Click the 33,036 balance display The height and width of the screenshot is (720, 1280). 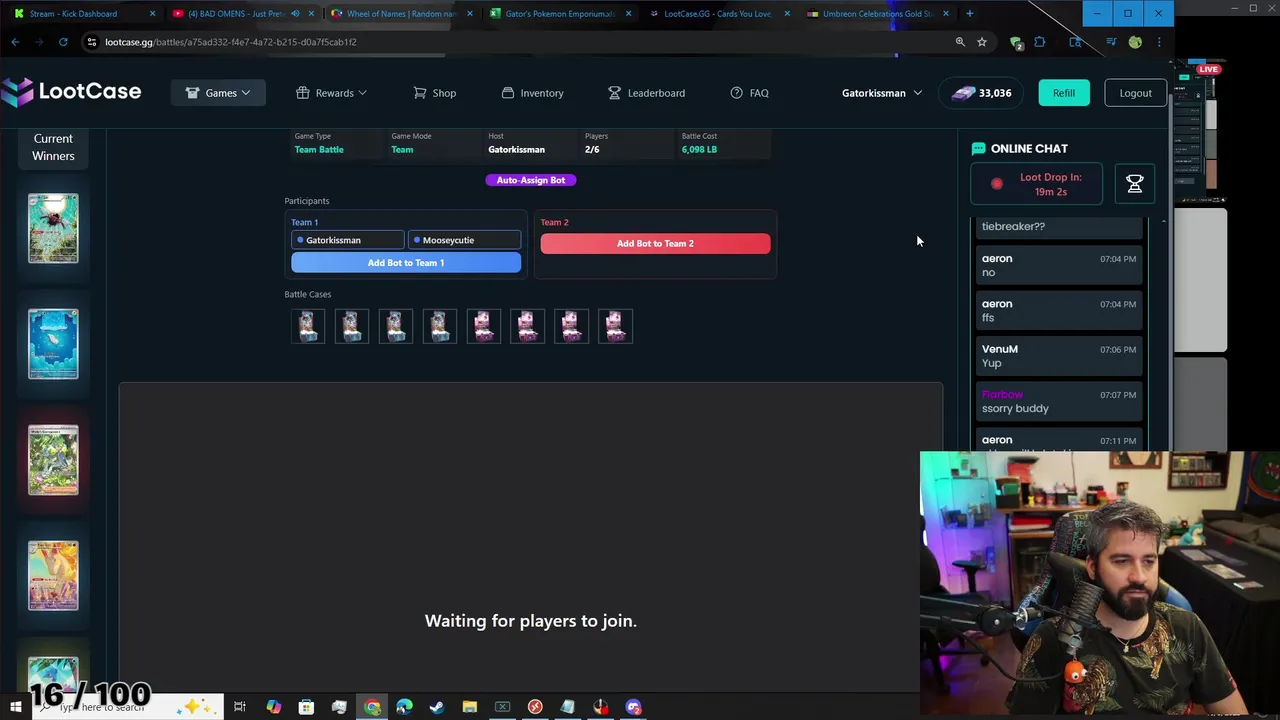coord(980,93)
